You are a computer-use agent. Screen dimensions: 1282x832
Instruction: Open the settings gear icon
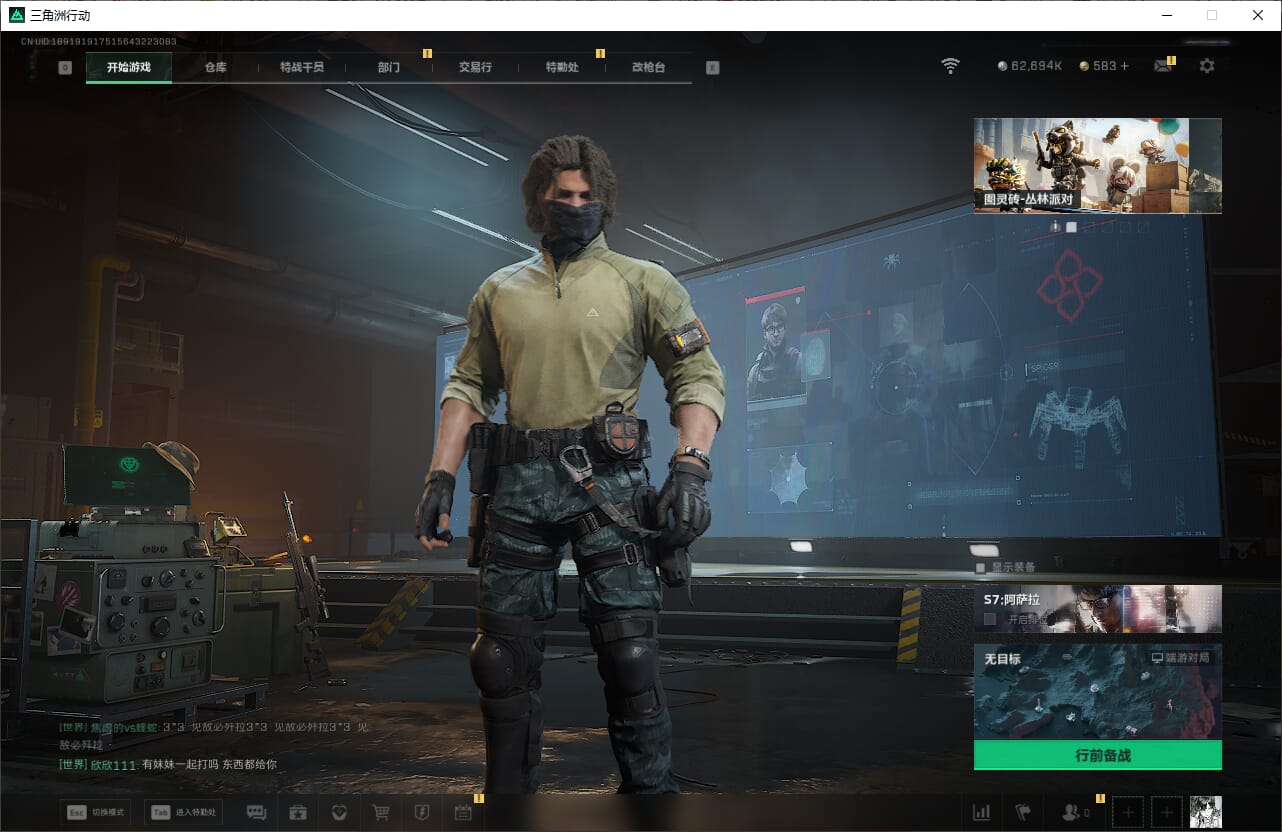tap(1207, 66)
